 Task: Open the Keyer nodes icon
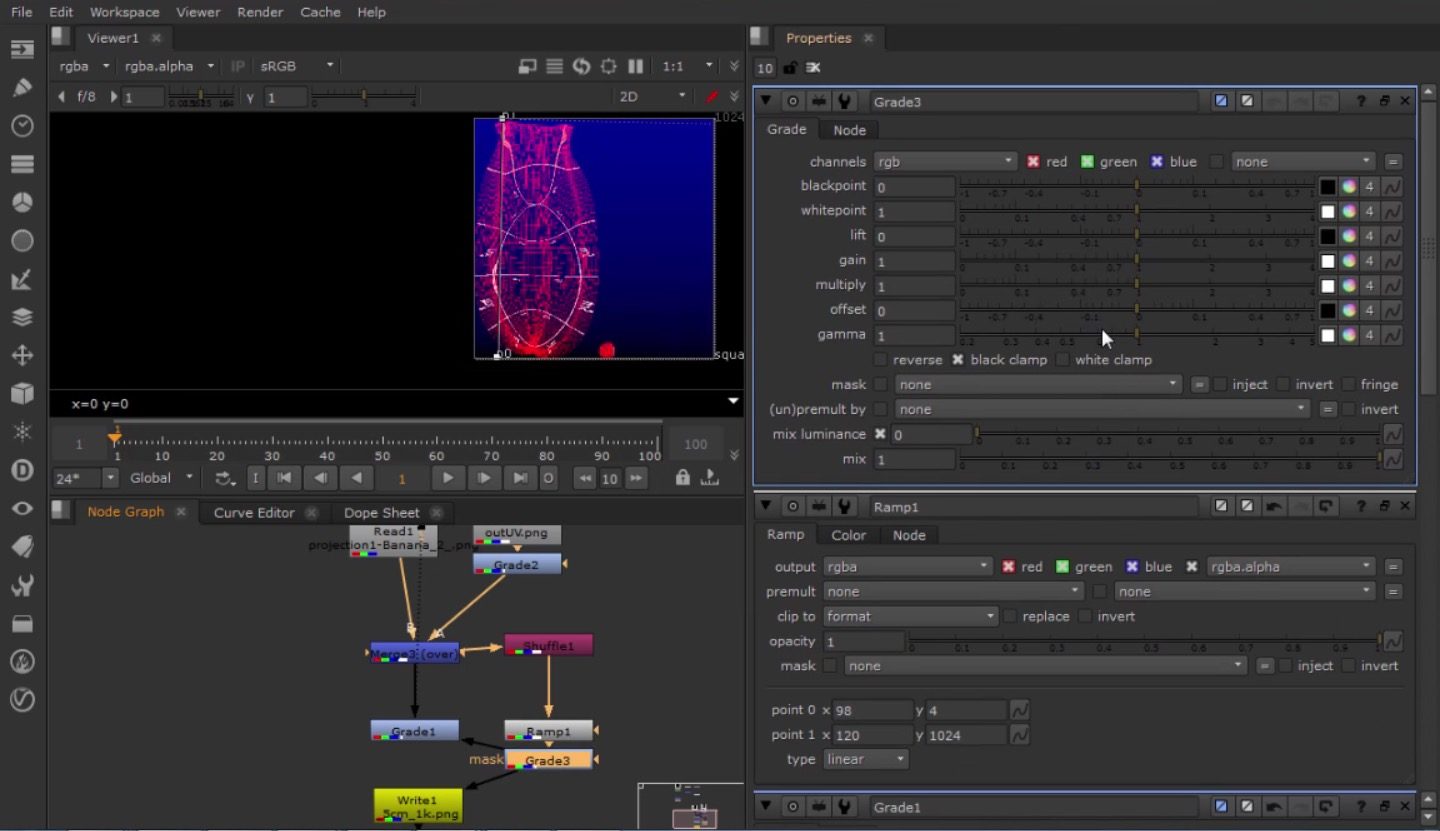[x=22, y=280]
